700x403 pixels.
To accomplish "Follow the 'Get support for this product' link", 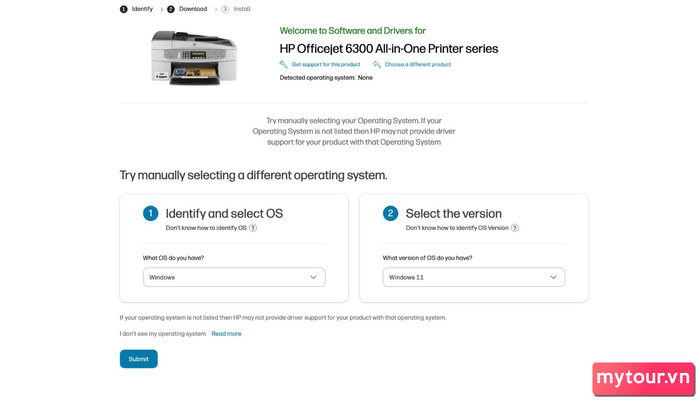I will click(326, 64).
